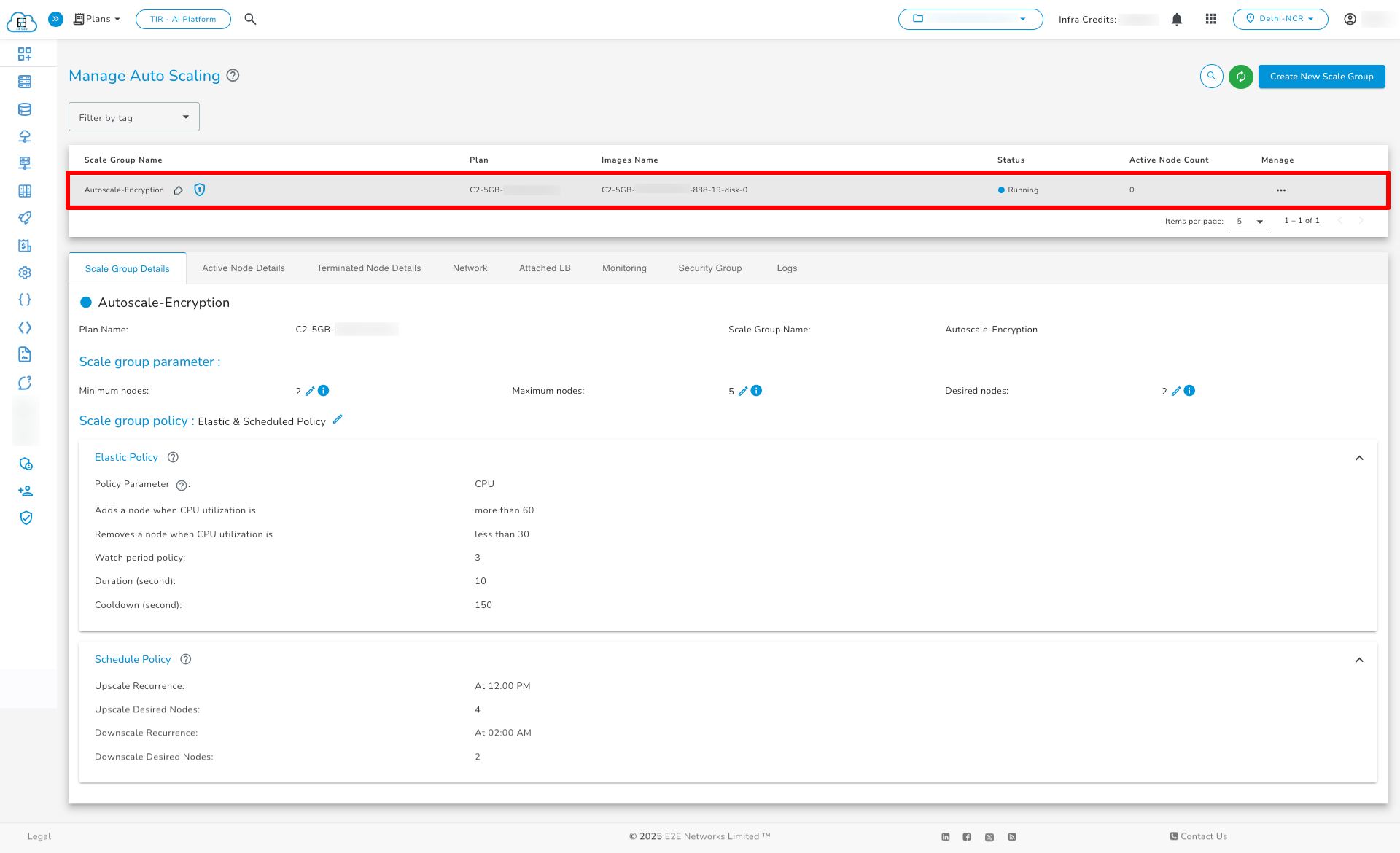
Task: Switch to the Monitoring tab
Action: (x=624, y=268)
